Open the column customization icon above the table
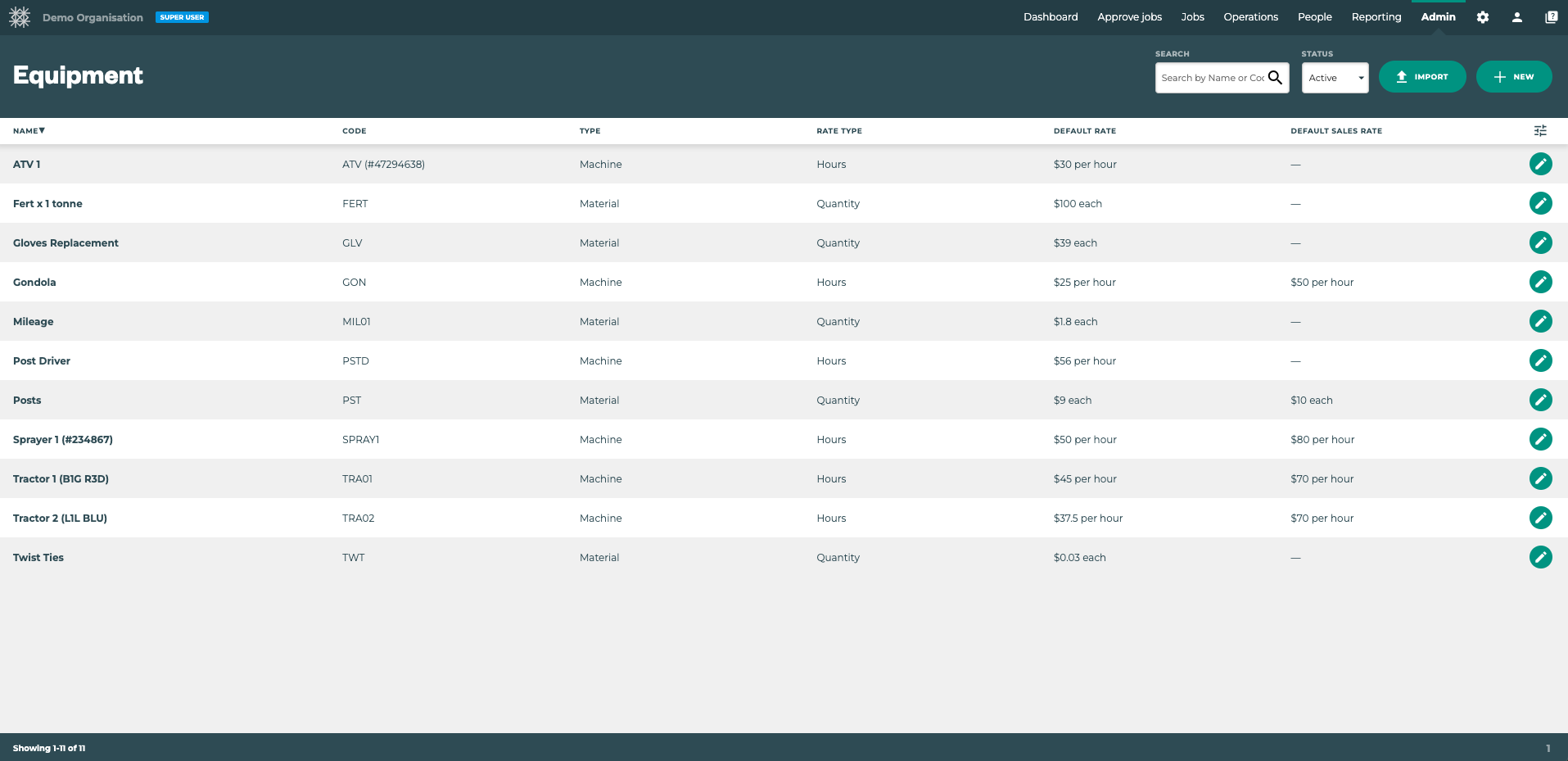The height and width of the screenshot is (761, 1568). (x=1540, y=130)
